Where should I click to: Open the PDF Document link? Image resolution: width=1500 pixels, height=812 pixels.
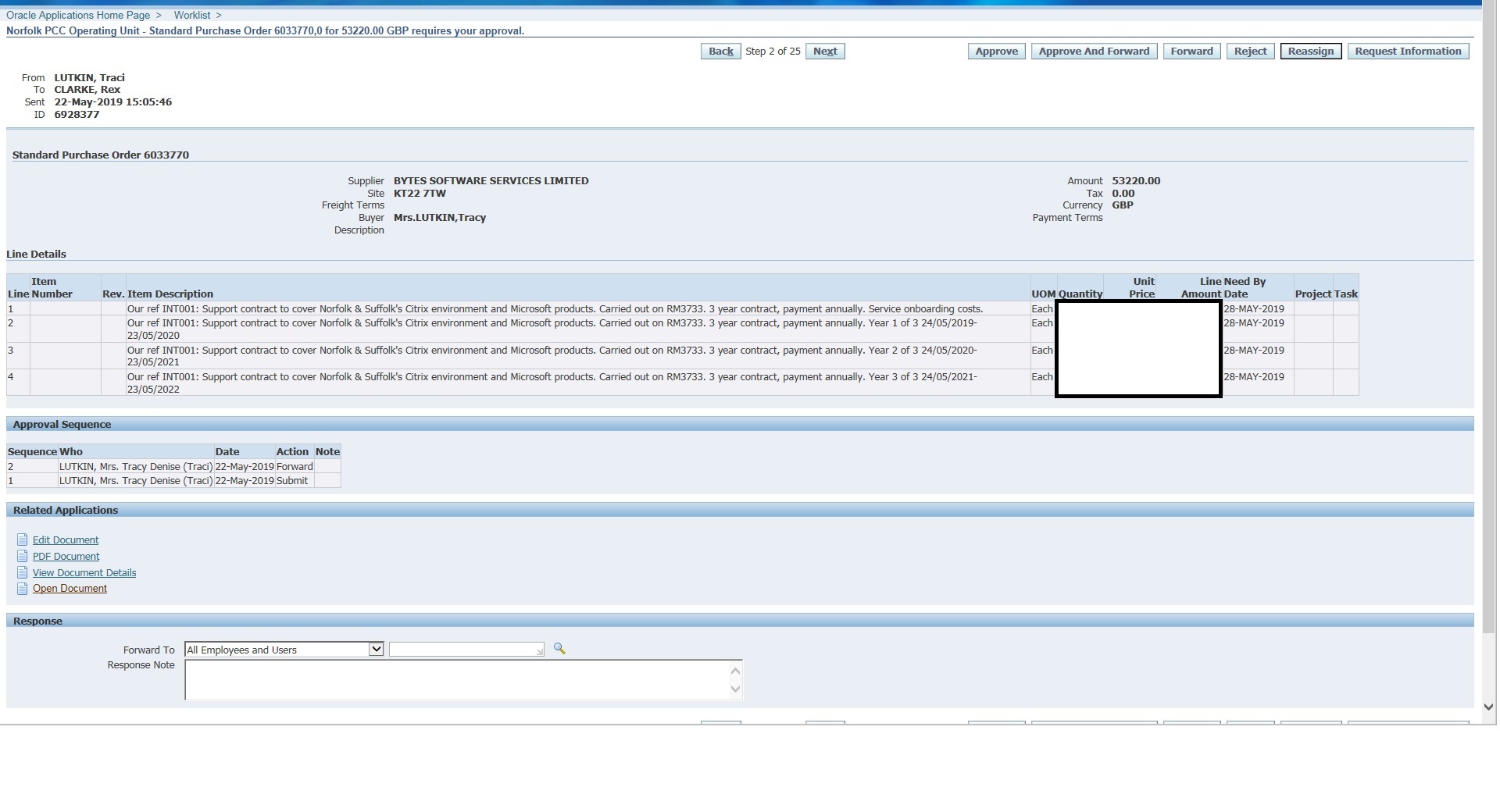pyautogui.click(x=66, y=557)
